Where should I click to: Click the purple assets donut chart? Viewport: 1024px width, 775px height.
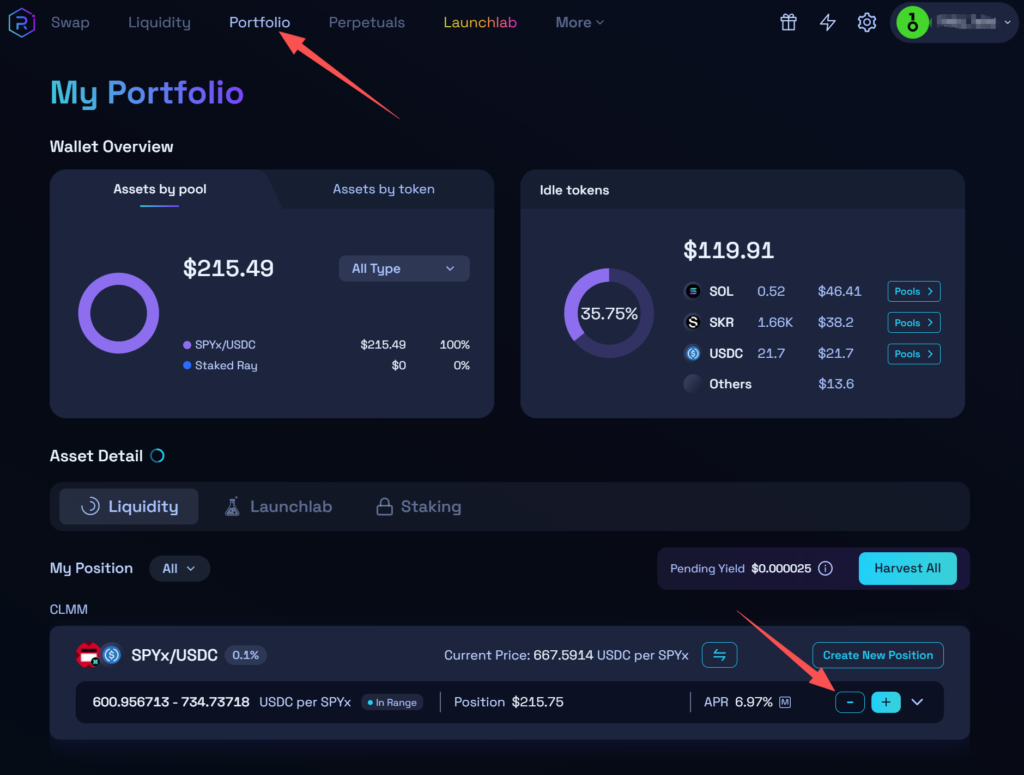[x=118, y=313]
